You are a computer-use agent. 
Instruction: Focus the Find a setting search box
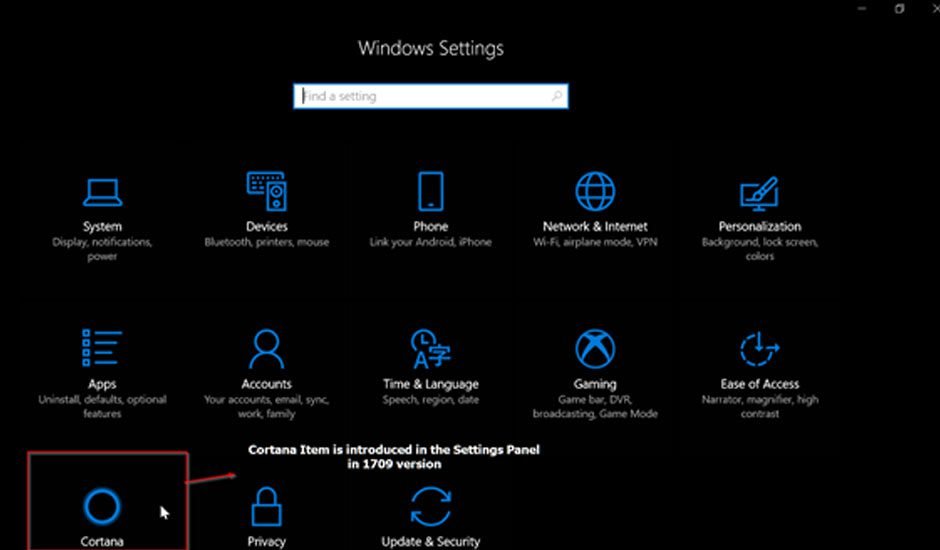[x=430, y=96]
